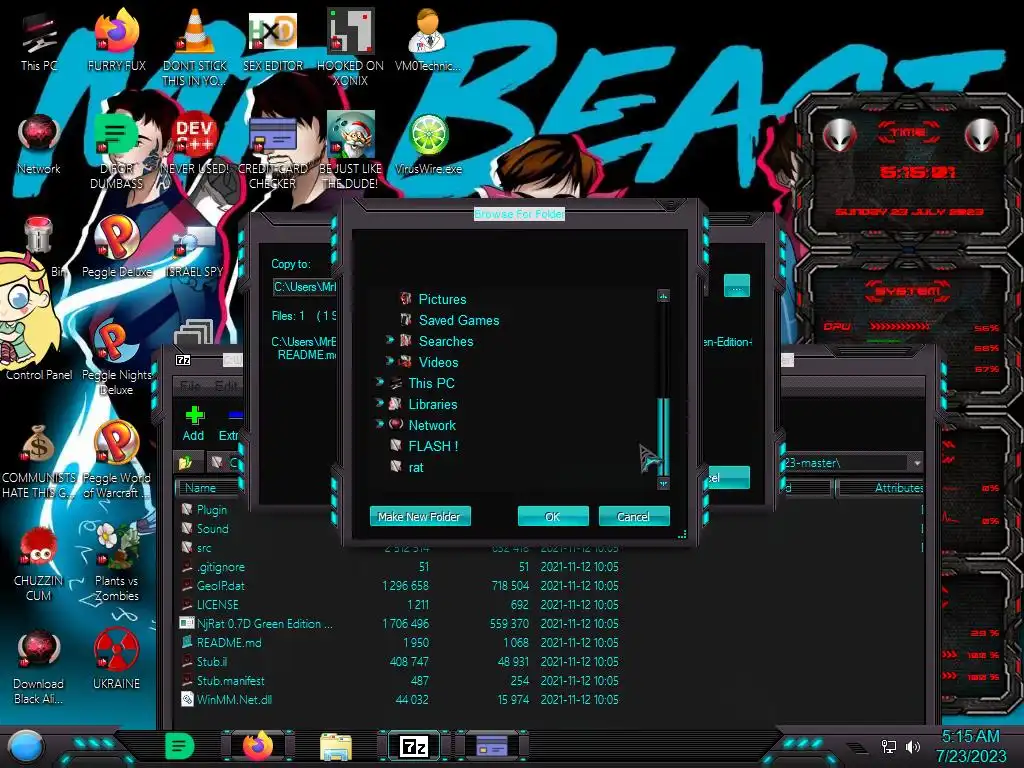Image resolution: width=1024 pixels, height=768 pixels.
Task: Click the green Add button in 7-Zip
Action: point(193,423)
